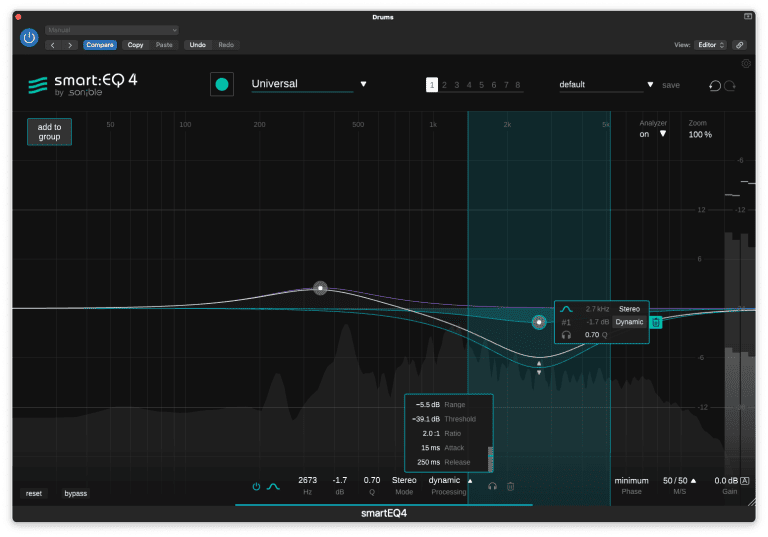Select the EQ band node near 350 Hz
Screen dimensions: 768x537
pyautogui.click(x=320, y=288)
